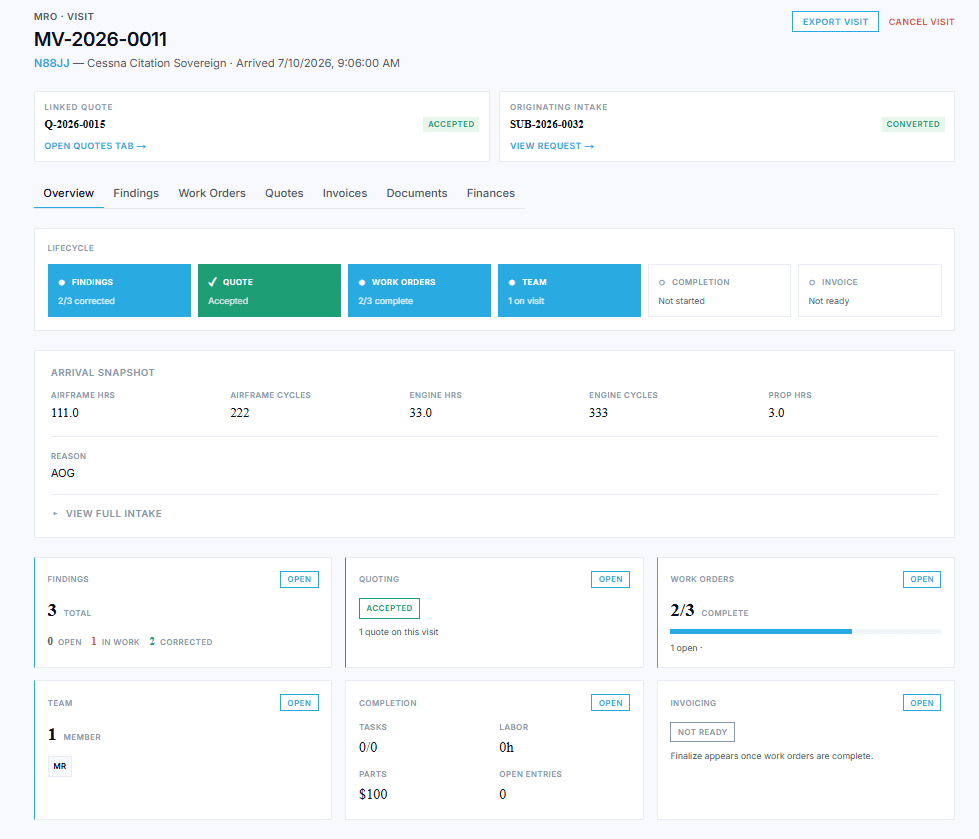Select the Documents tab

tap(417, 194)
